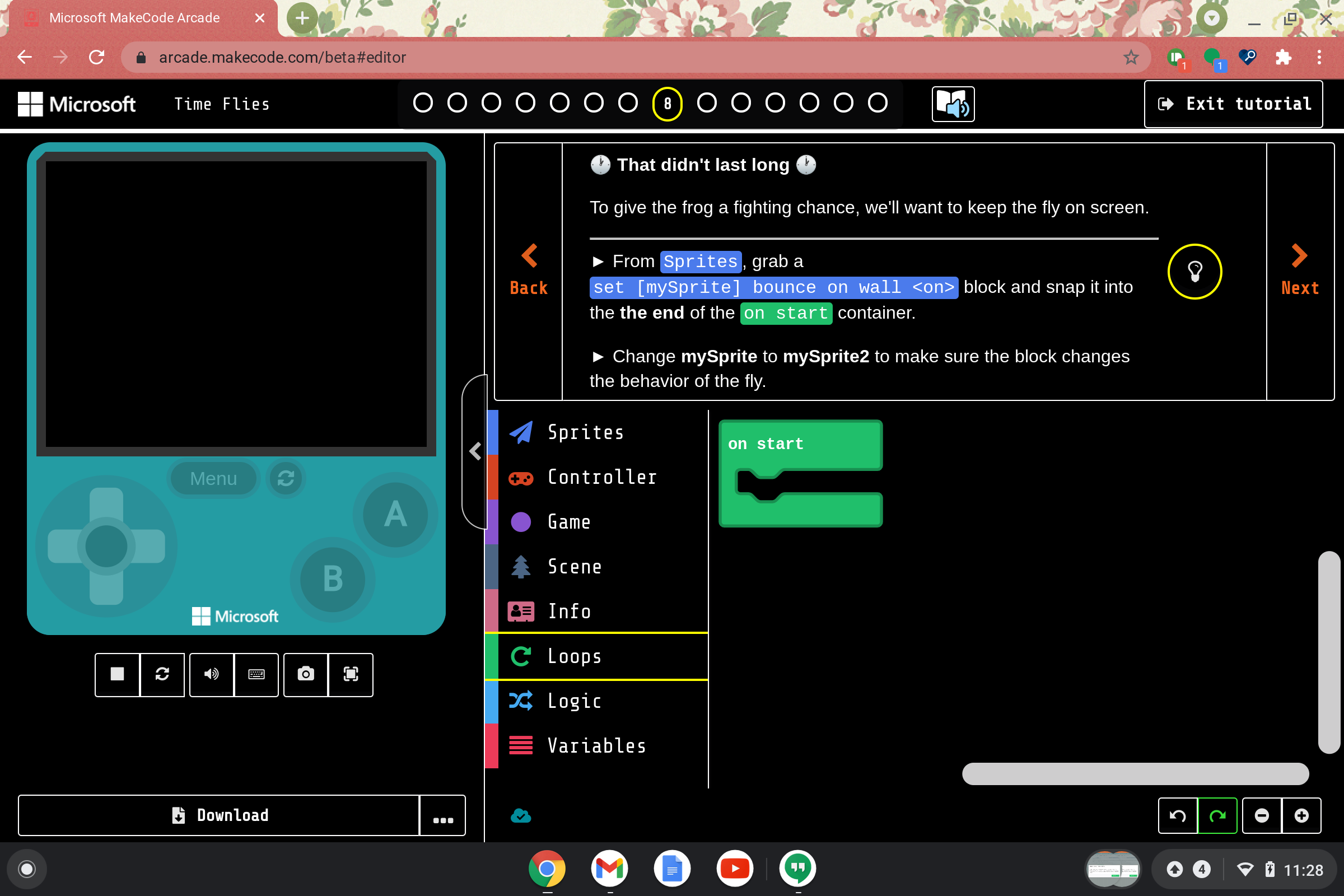The height and width of the screenshot is (896, 1344).
Task: Open the simulator Menu button
Action: [214, 478]
